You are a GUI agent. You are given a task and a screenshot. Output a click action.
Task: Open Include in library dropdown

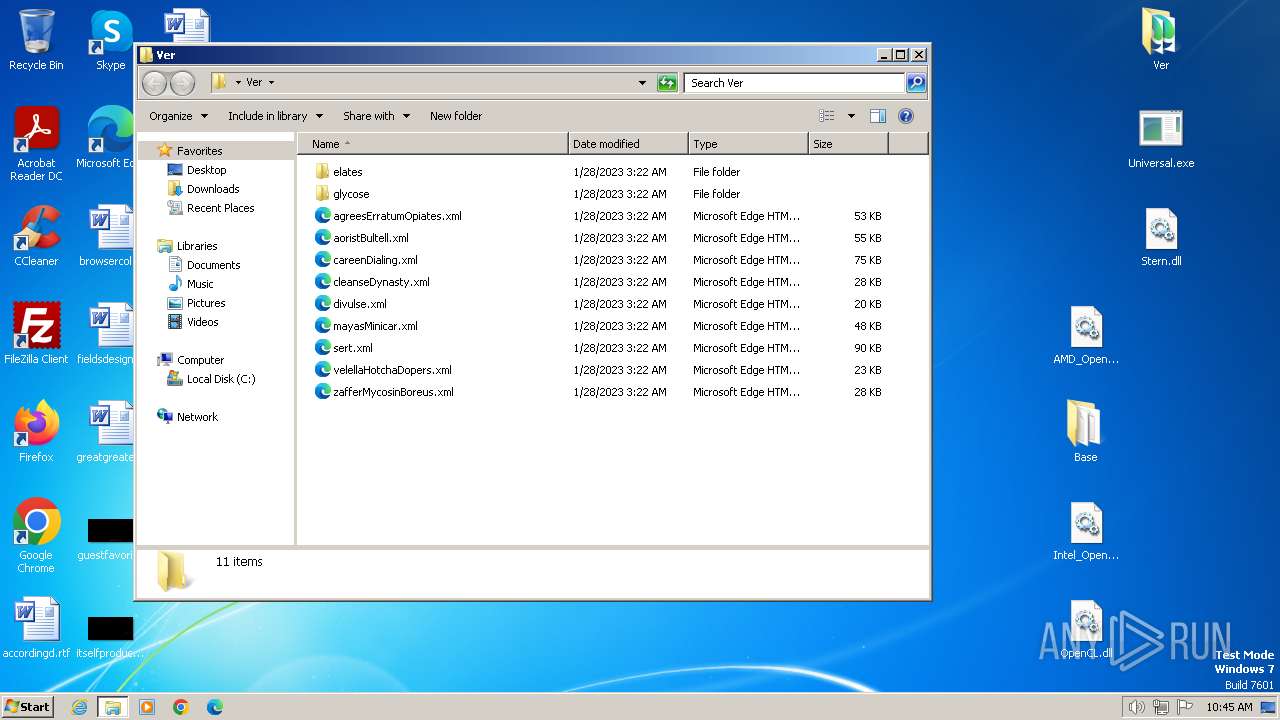coord(275,116)
